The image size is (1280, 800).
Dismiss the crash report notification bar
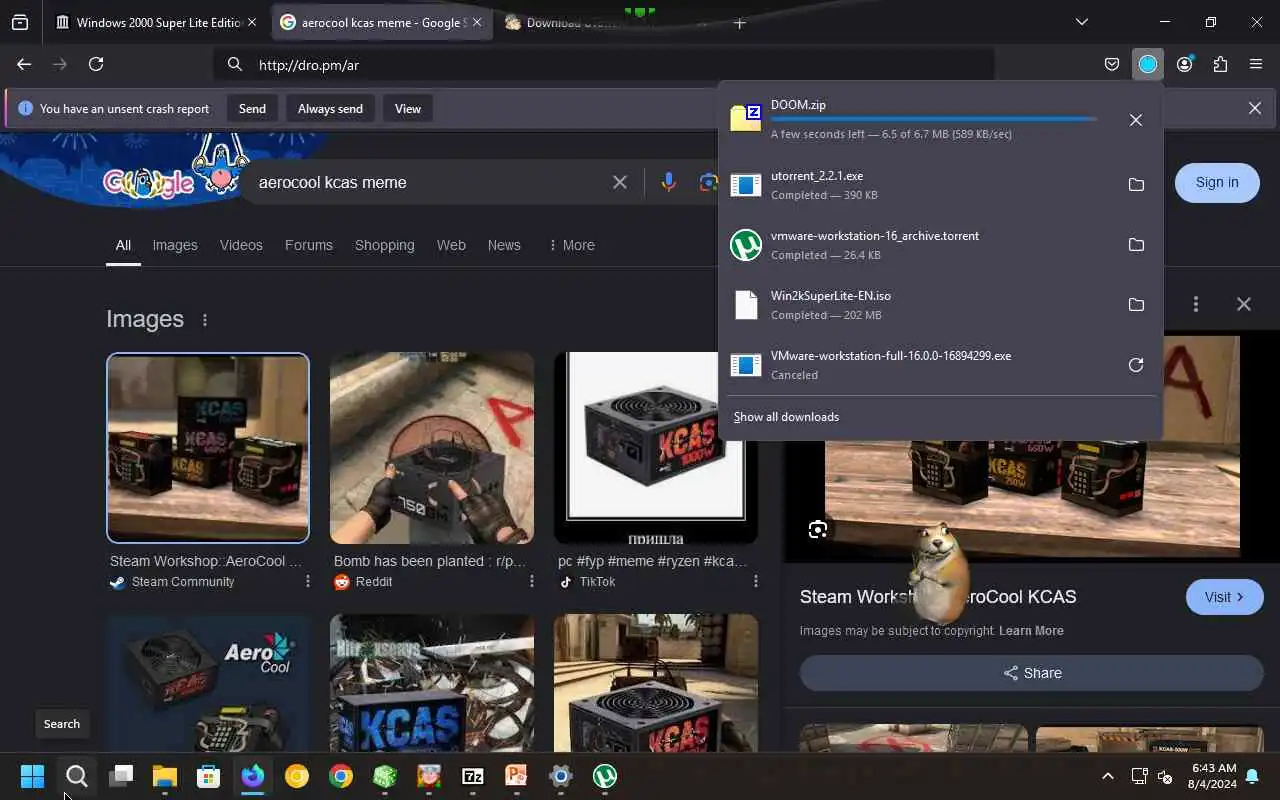click(x=1255, y=108)
